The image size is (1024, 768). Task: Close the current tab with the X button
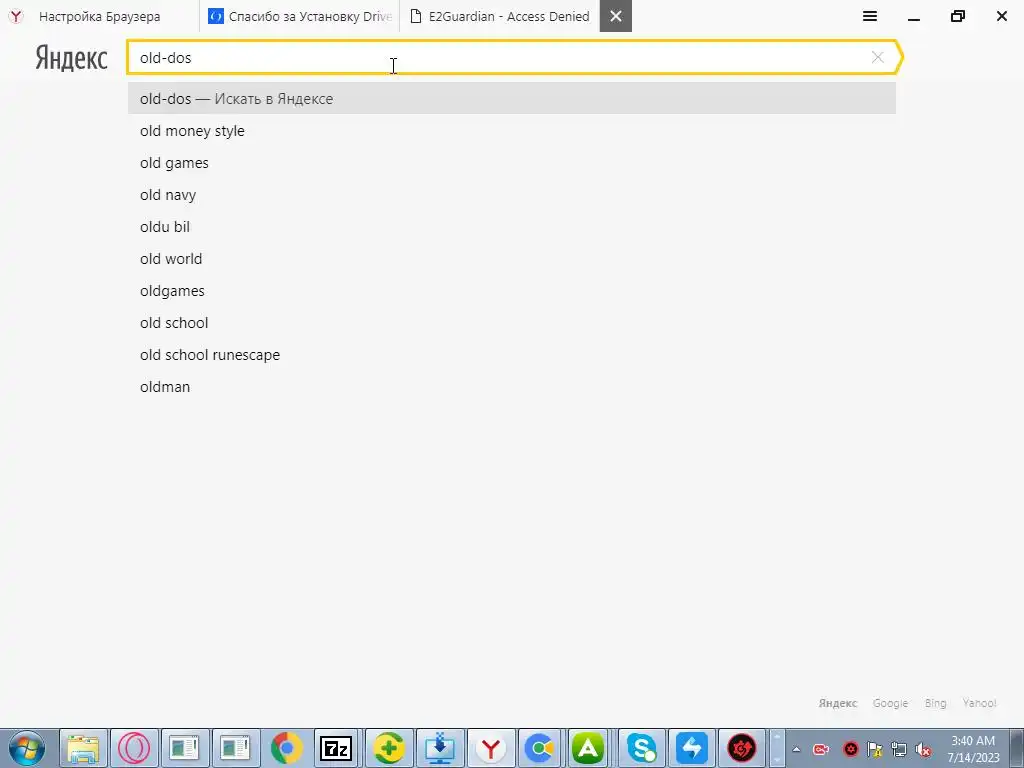(616, 16)
